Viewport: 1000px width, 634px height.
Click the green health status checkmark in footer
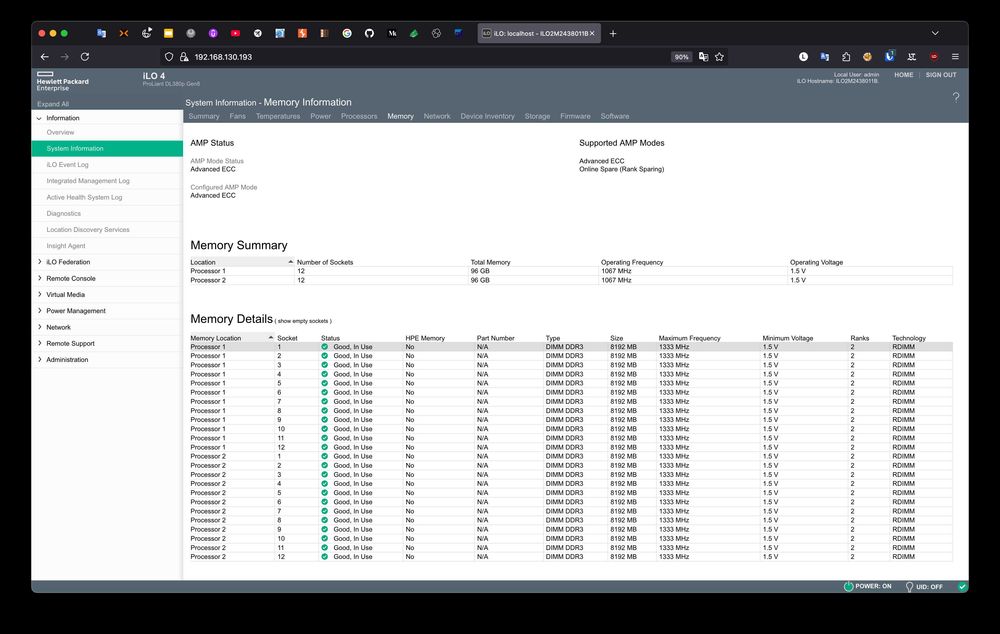[x=962, y=587]
